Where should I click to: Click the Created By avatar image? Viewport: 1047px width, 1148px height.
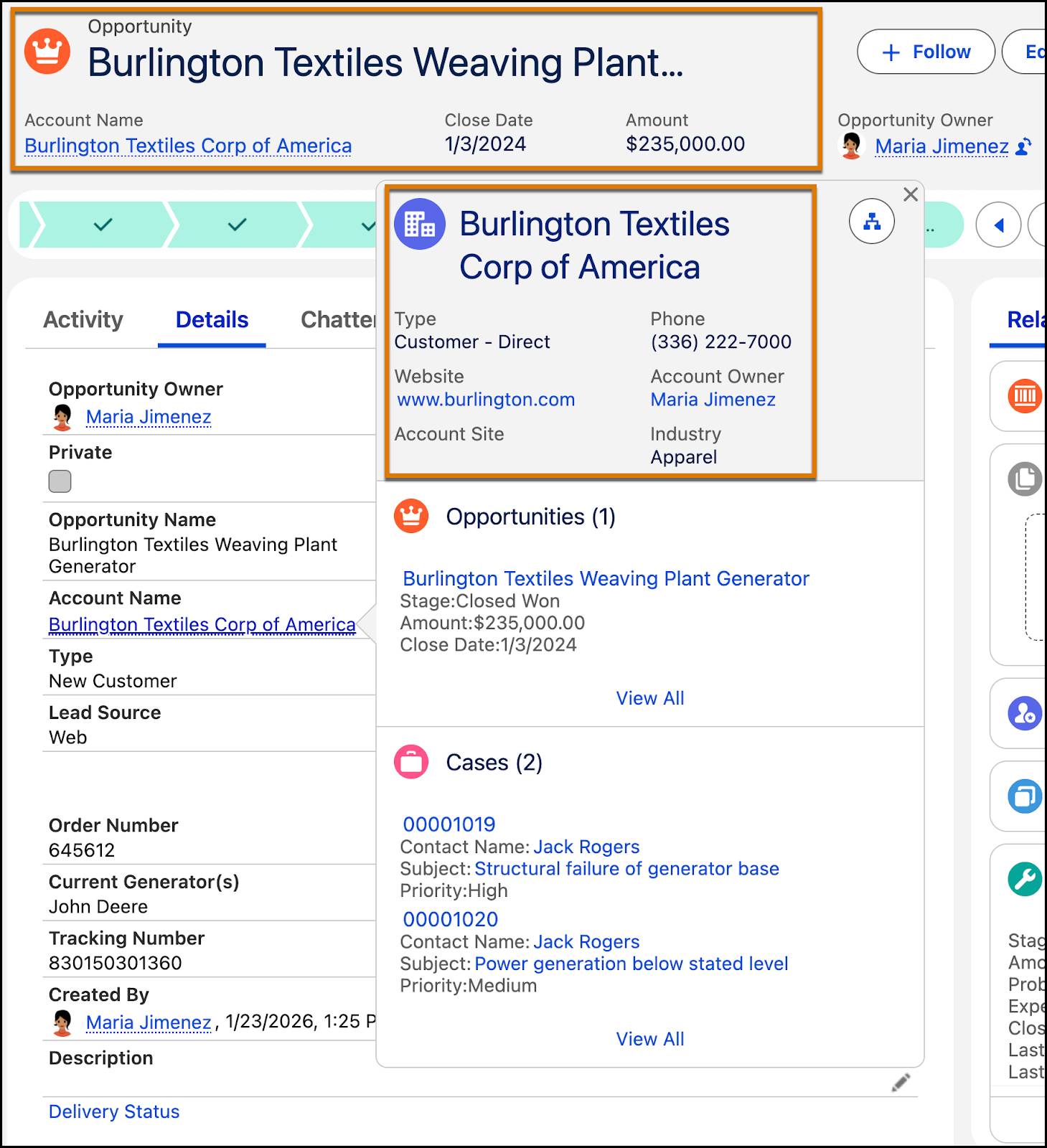[62, 1022]
